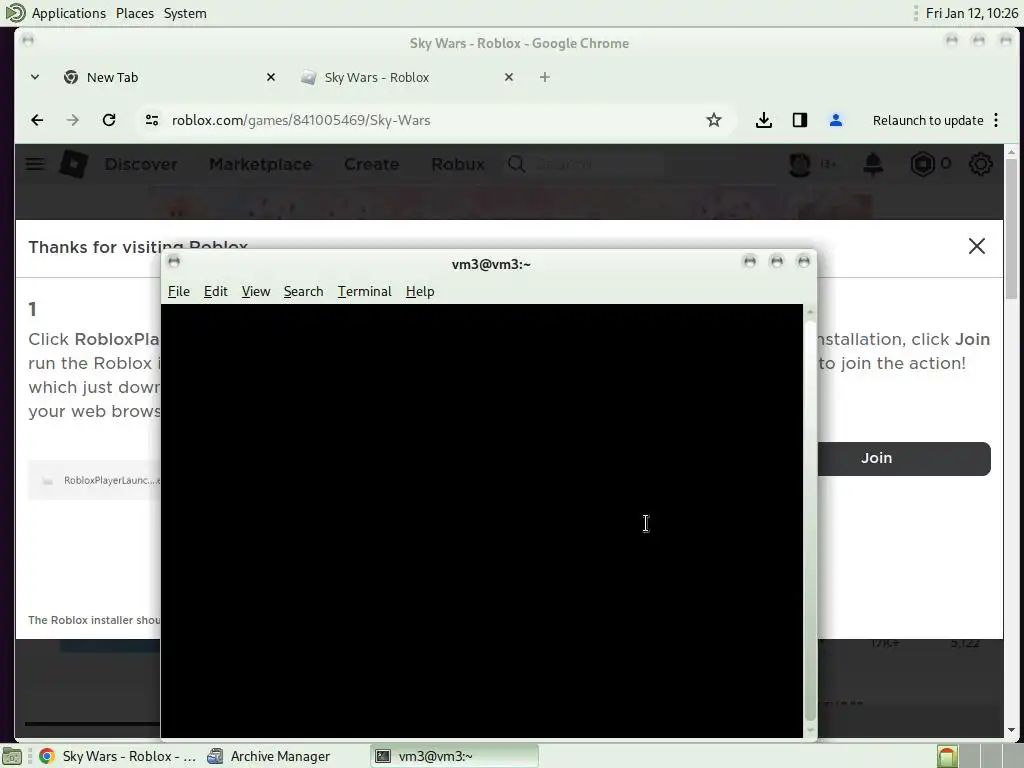Open Terminal File menu
The width and height of the screenshot is (1024, 768).
coord(179,291)
